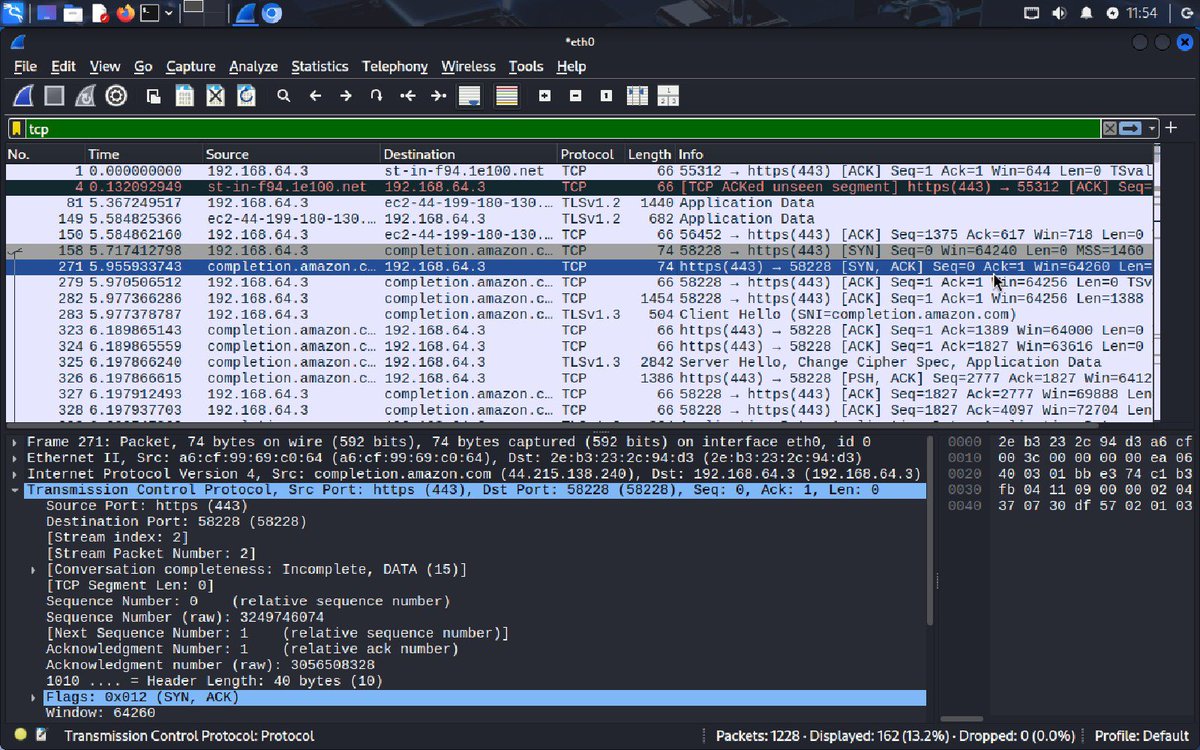
Task: Sort packets by Info column header
Action: [914, 154]
